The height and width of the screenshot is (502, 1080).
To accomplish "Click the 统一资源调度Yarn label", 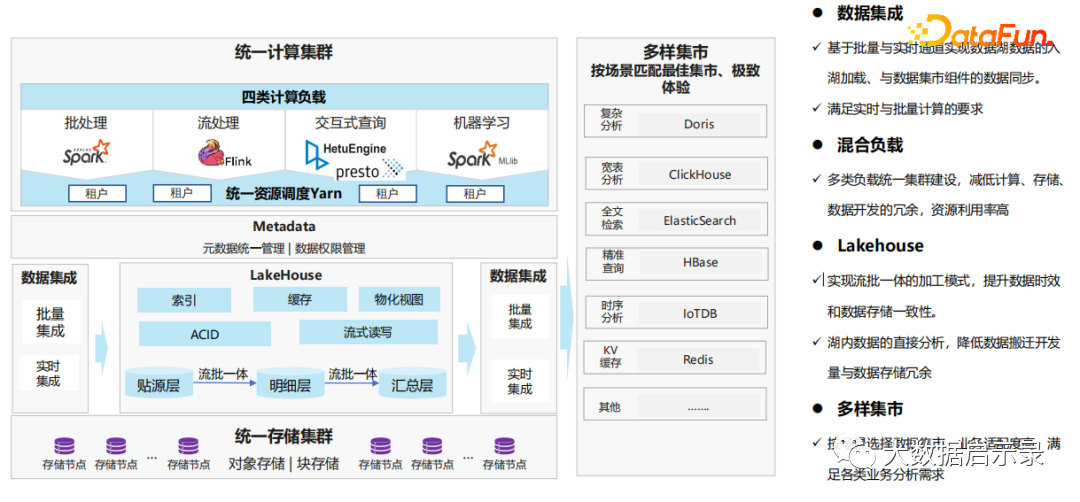I will click(x=284, y=194).
